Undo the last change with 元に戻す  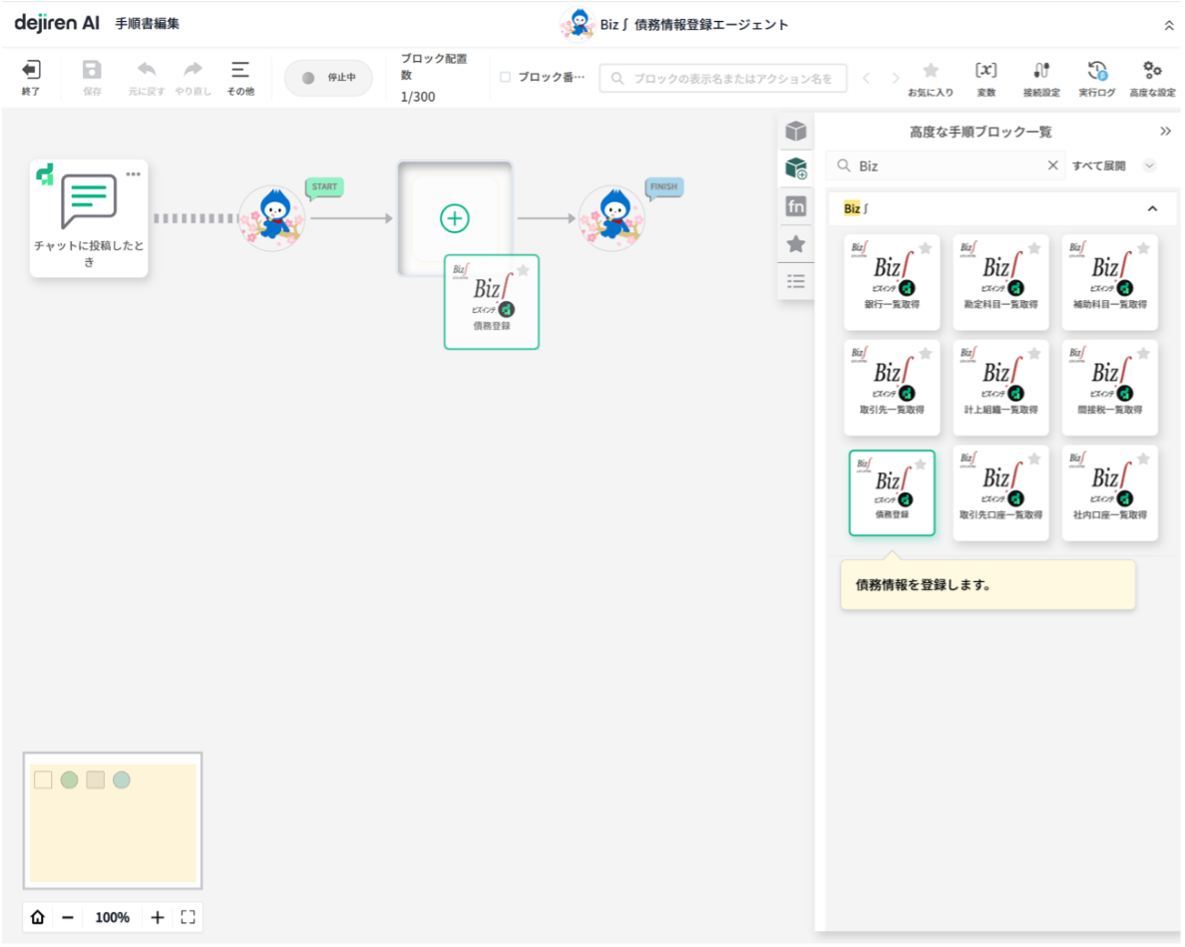[x=146, y=78]
